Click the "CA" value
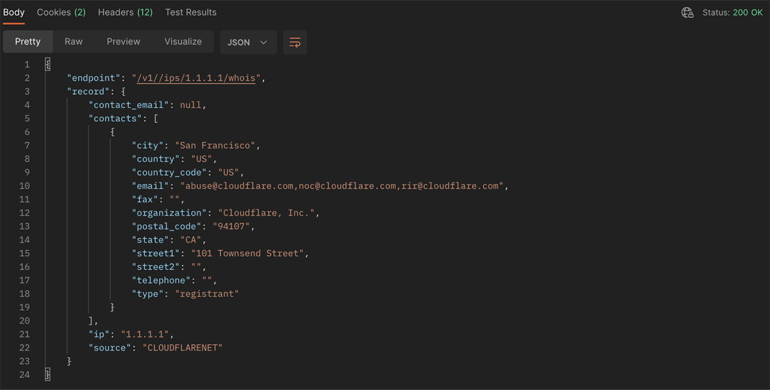 pos(191,240)
